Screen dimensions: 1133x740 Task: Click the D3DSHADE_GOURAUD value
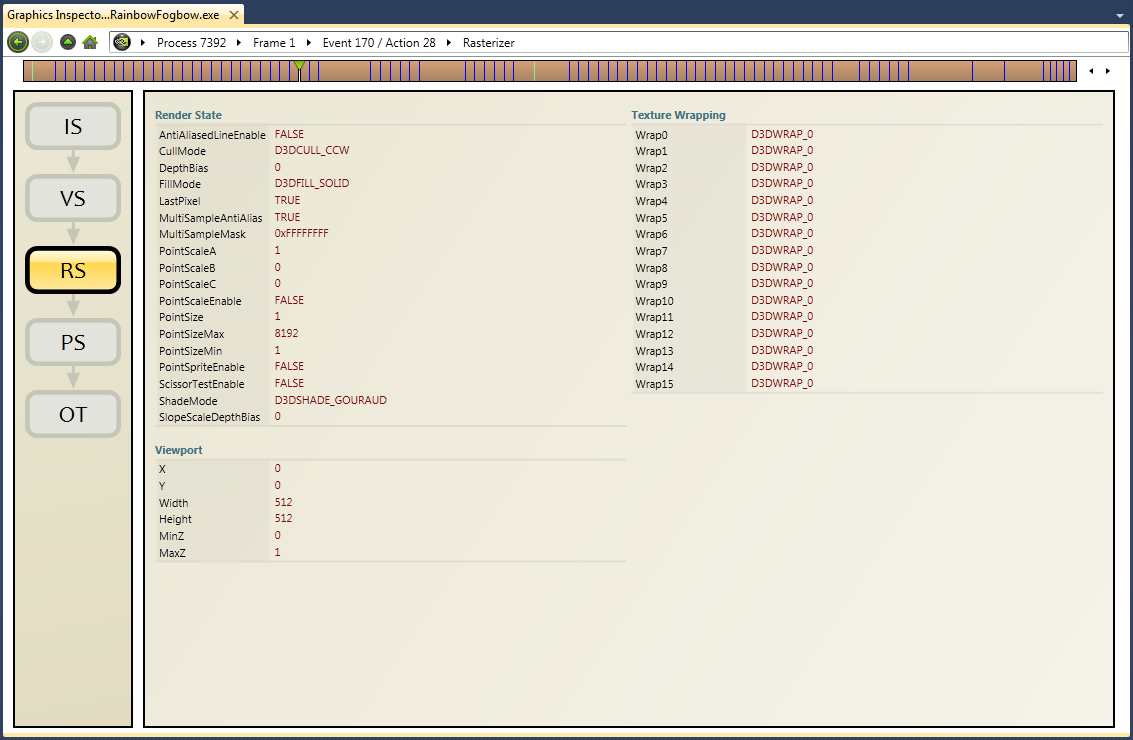pos(330,400)
